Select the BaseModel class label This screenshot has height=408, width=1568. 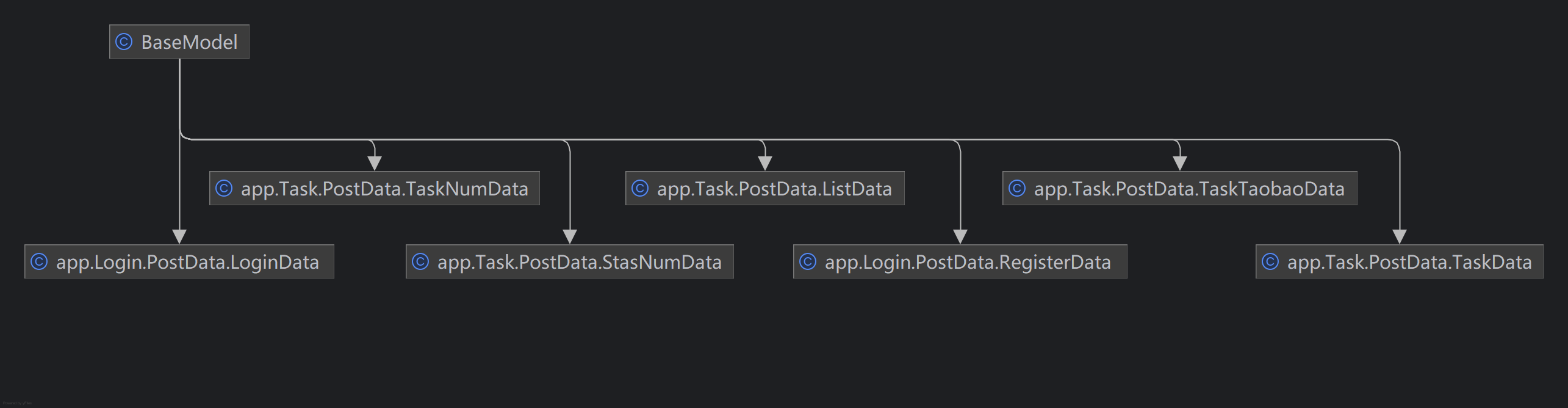tap(189, 42)
